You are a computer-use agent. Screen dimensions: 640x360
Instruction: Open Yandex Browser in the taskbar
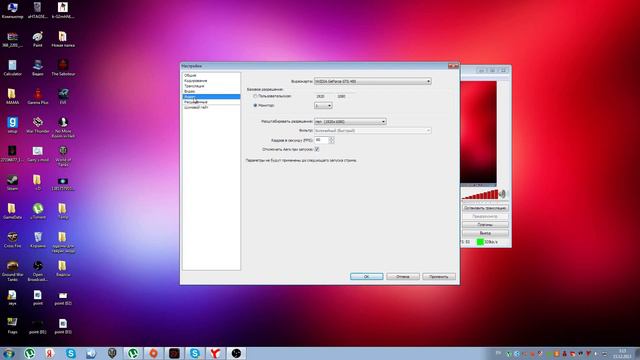[215, 353]
